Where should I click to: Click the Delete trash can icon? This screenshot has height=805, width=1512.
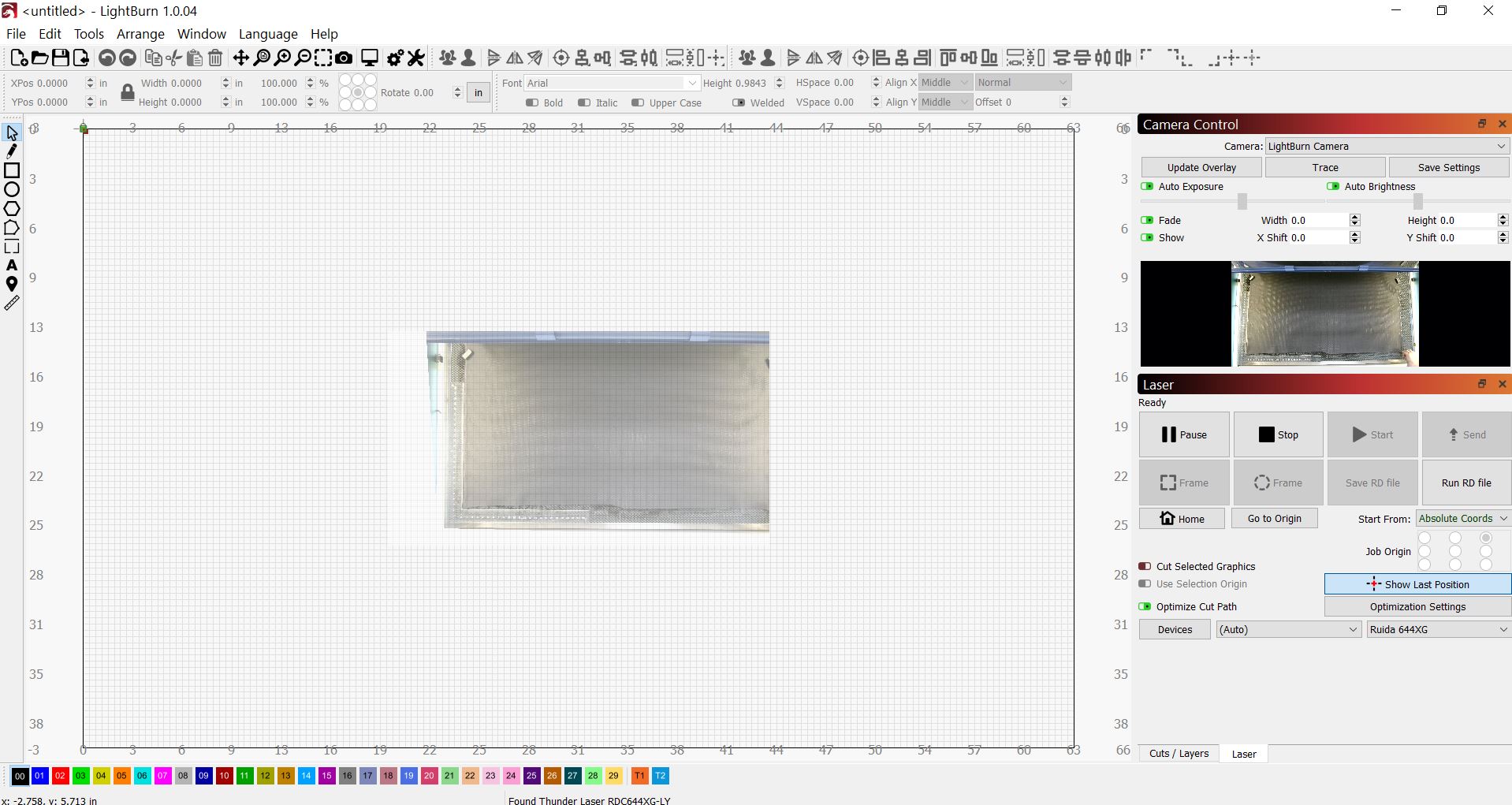[215, 58]
